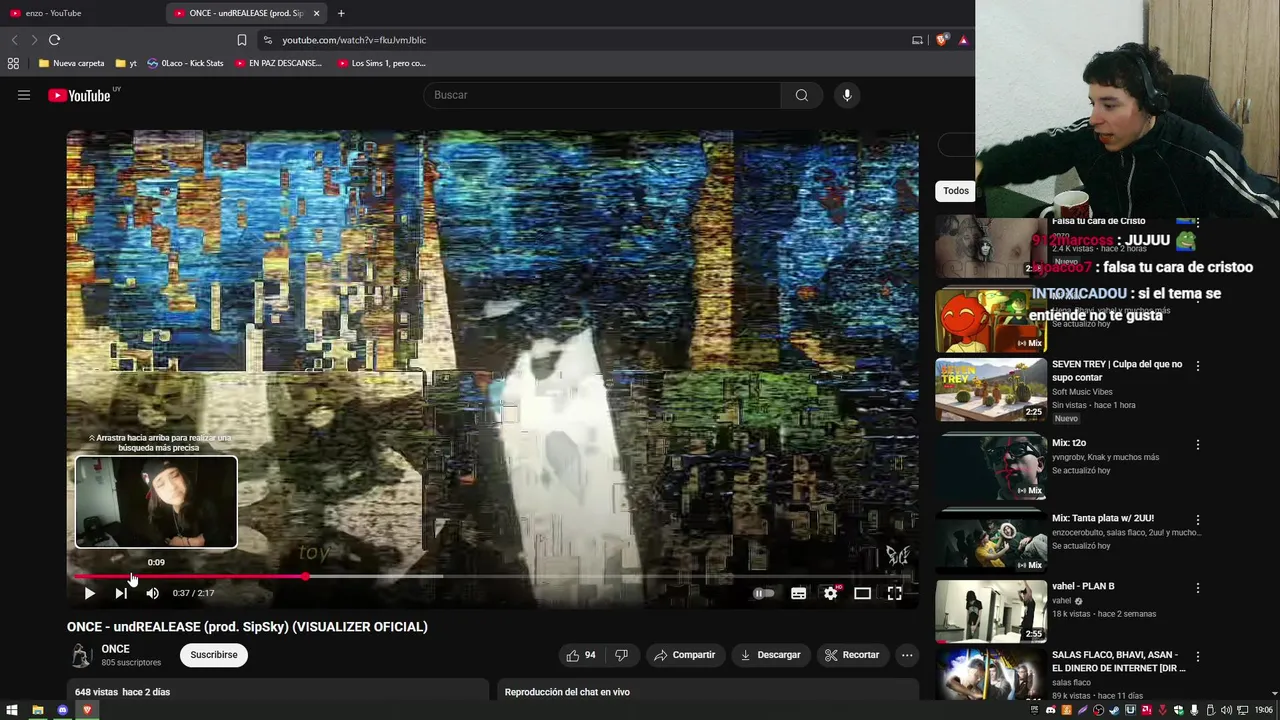Image resolution: width=1280 pixels, height=720 pixels.
Task: Open yt bookmark folder
Action: pos(126,63)
